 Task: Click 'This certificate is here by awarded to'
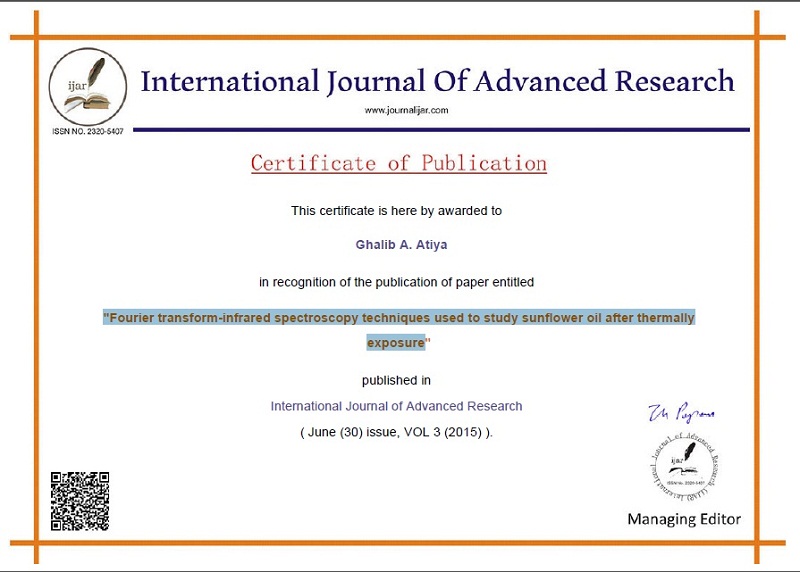(x=396, y=211)
